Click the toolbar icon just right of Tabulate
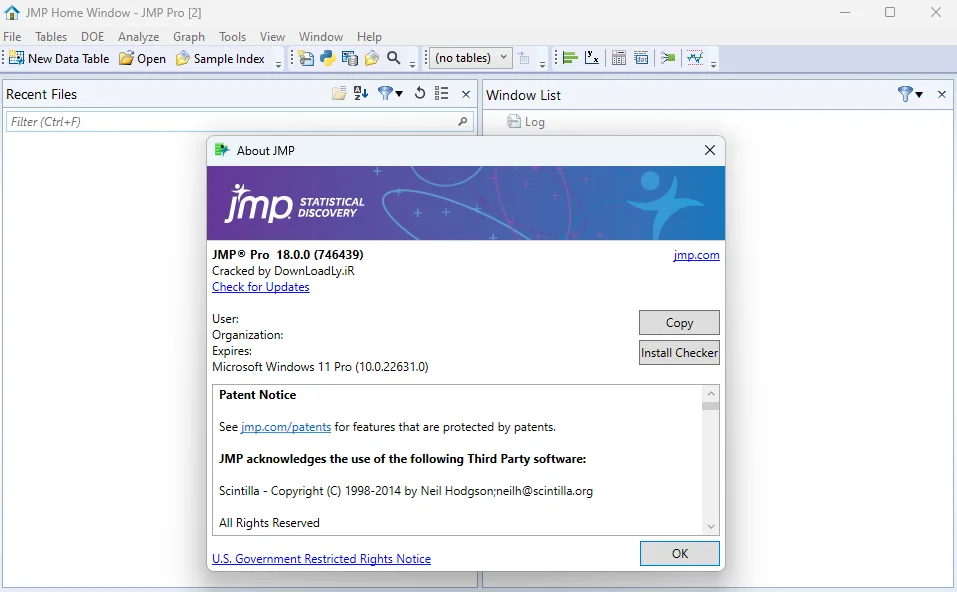 pos(641,58)
